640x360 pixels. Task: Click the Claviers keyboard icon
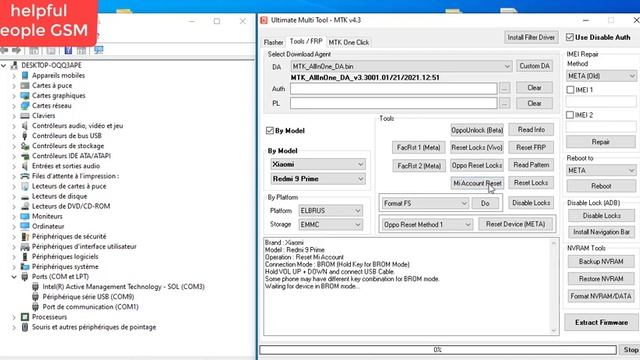tap(25, 116)
